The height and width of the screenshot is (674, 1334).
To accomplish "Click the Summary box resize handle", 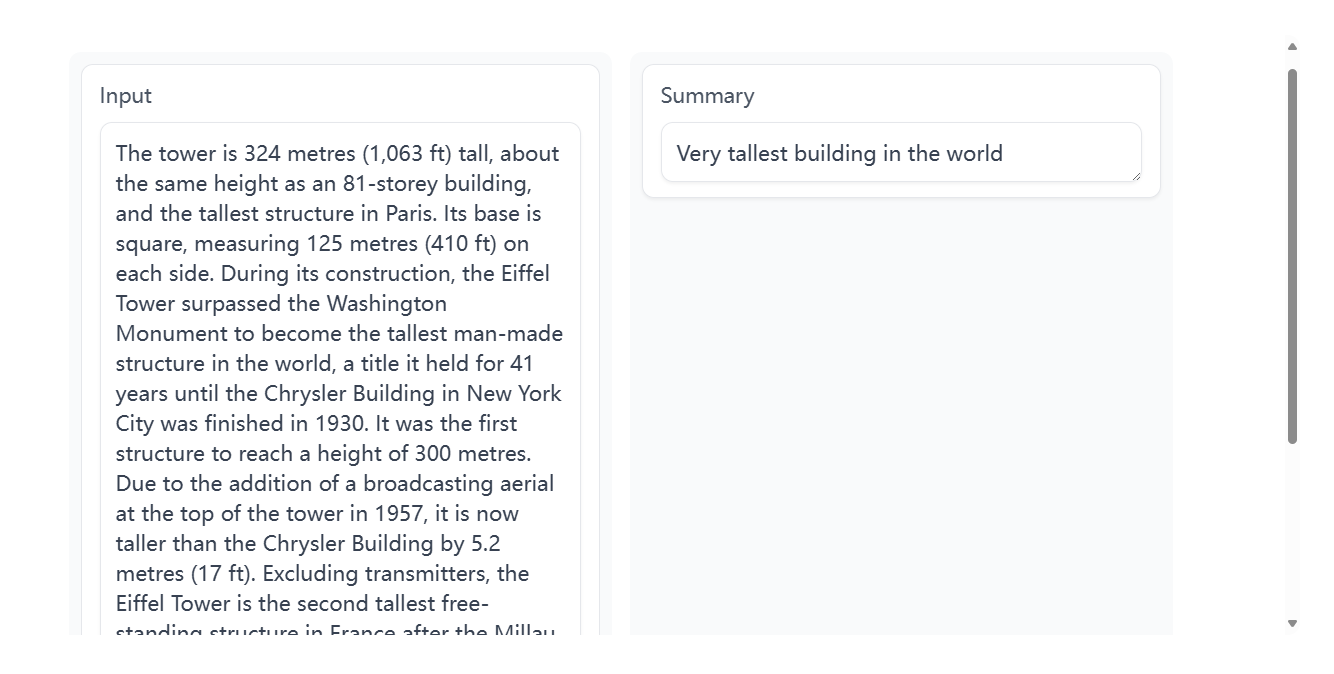I will click(x=1135, y=176).
